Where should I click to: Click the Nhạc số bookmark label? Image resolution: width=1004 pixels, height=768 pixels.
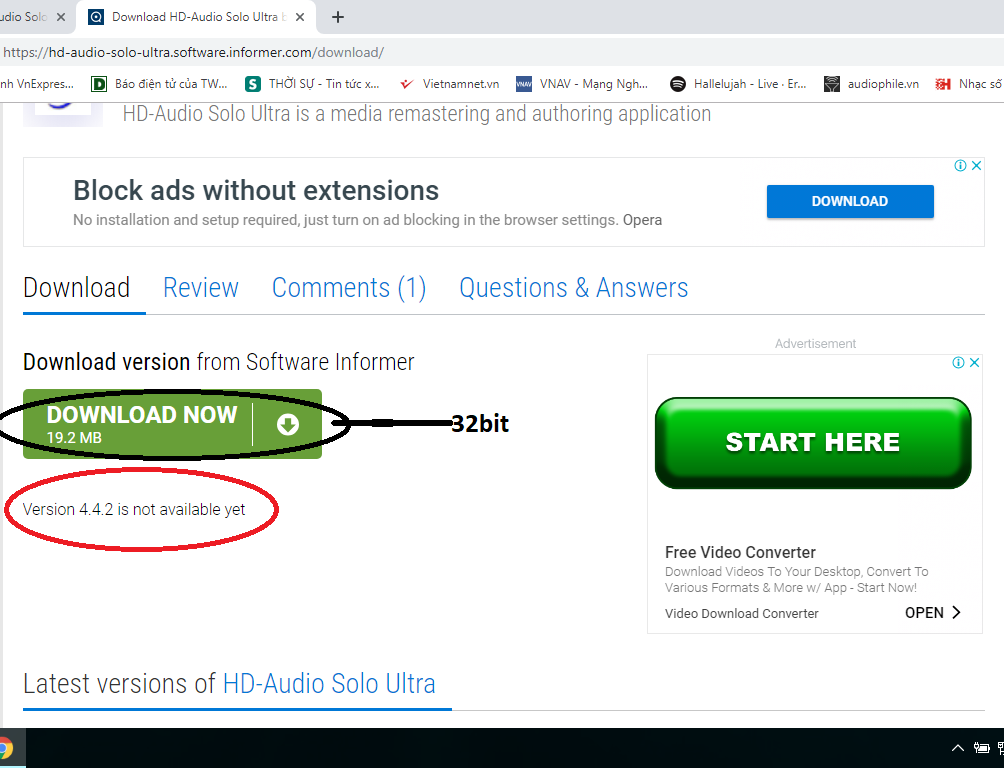click(x=980, y=84)
